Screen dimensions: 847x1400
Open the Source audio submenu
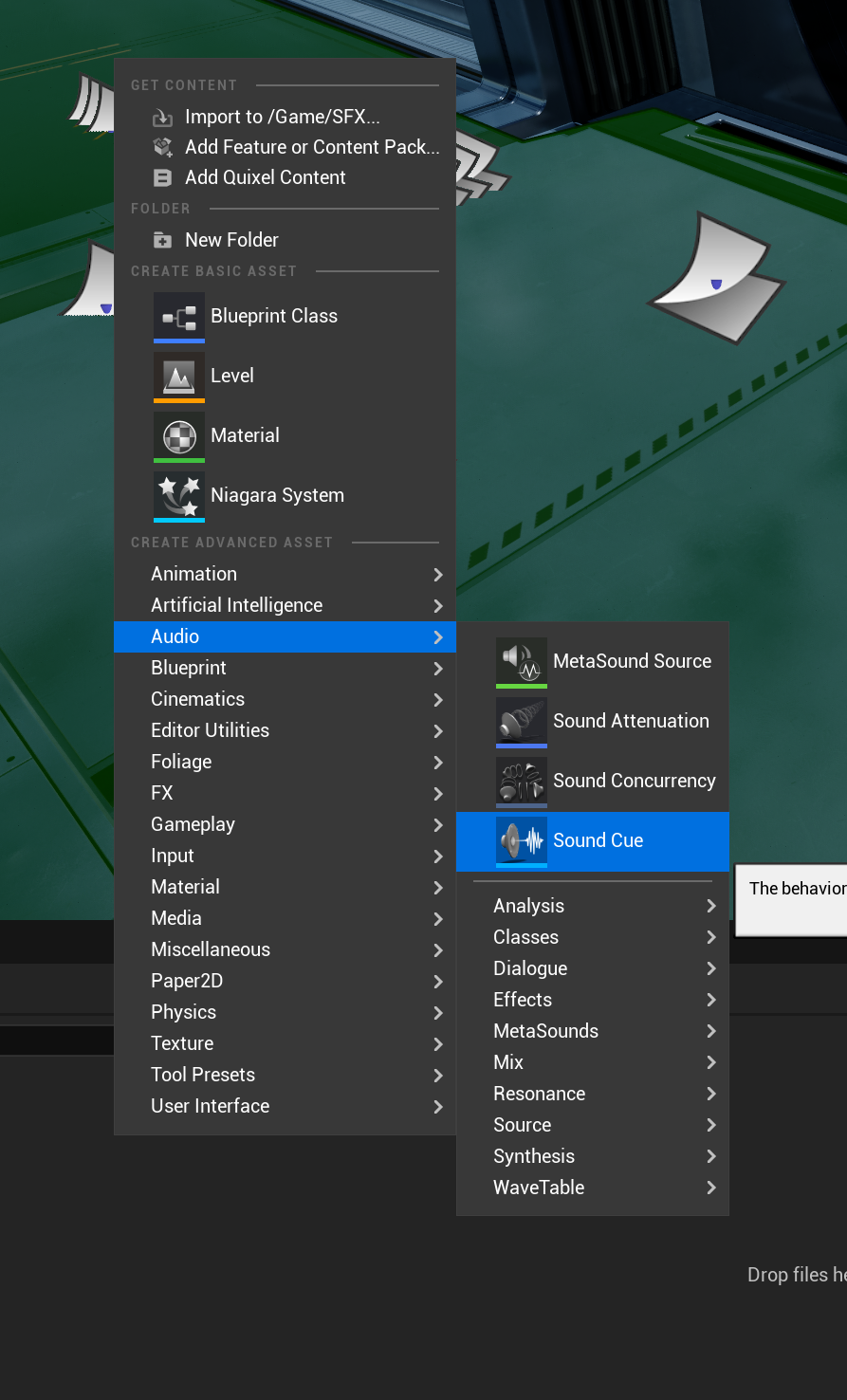(x=593, y=1125)
